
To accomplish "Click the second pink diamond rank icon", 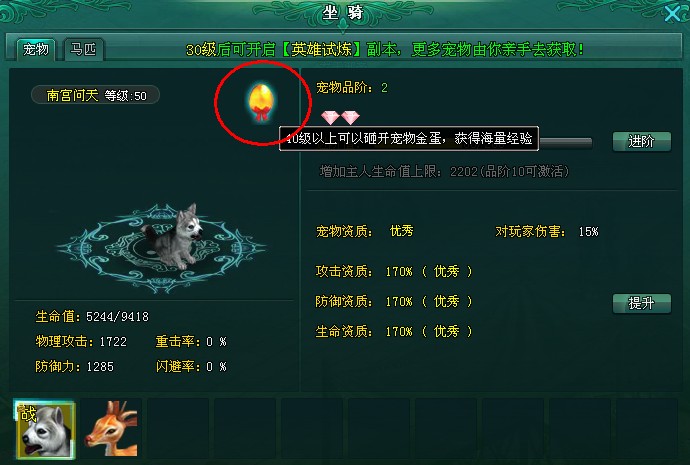I will pos(351,117).
